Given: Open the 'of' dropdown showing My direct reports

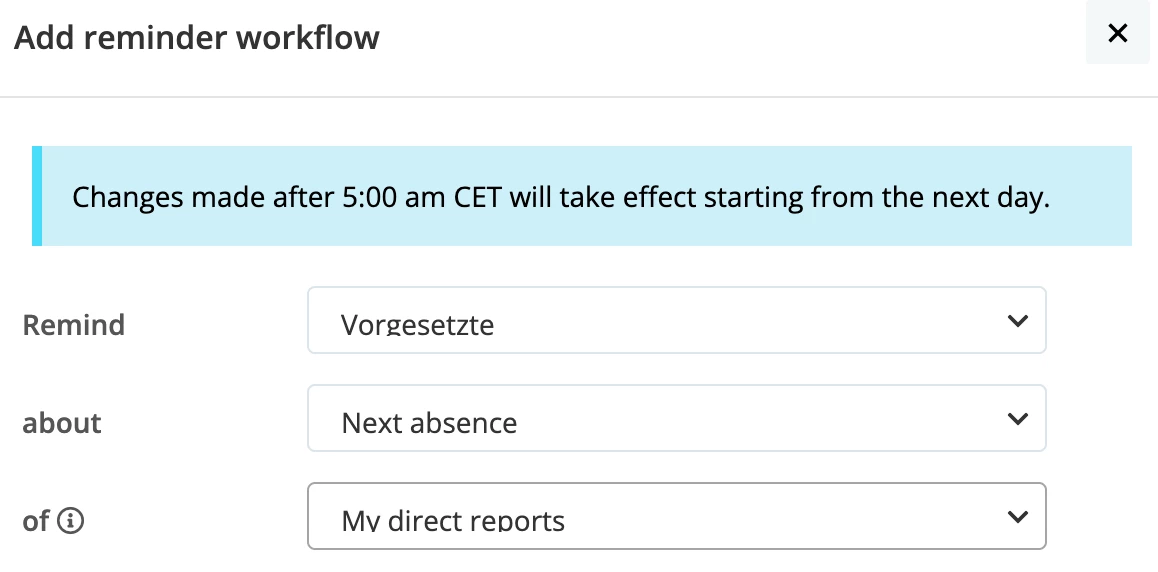Looking at the screenshot, I should [x=676, y=516].
